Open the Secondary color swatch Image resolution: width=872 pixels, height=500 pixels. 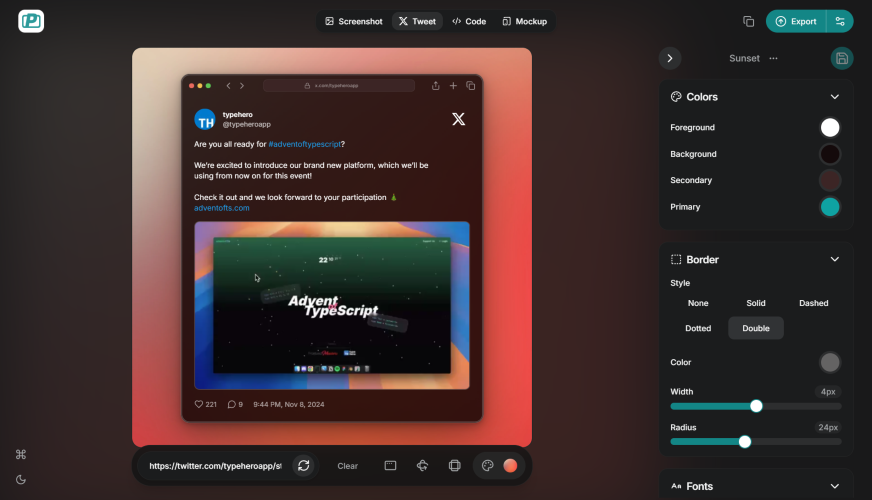[830, 180]
